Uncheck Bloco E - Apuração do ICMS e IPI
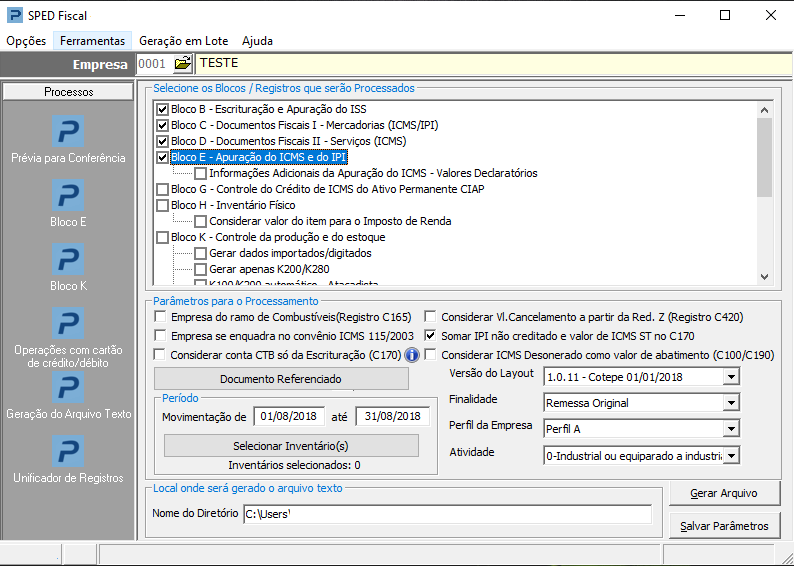 click(x=163, y=157)
